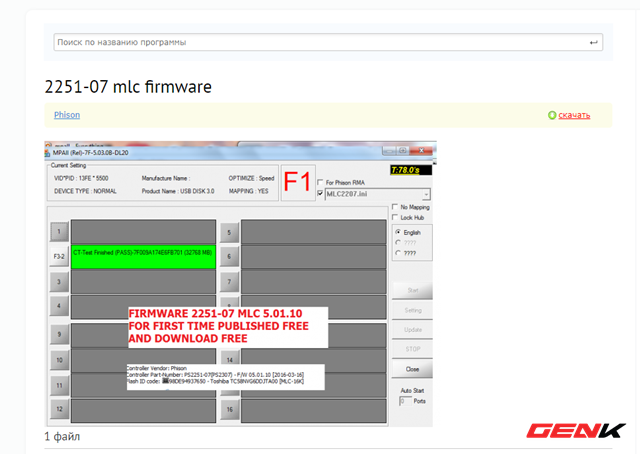Image resolution: width=640 pixels, height=454 pixels.
Task: Click the MPALL app icon in title bar
Action: click(x=47, y=153)
